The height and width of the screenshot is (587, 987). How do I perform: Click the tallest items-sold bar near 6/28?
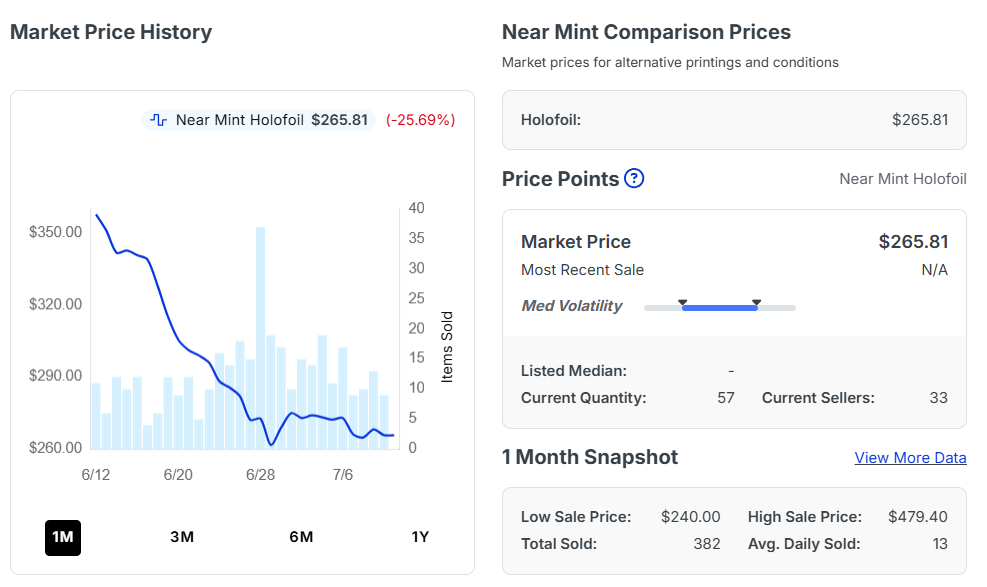click(261, 338)
